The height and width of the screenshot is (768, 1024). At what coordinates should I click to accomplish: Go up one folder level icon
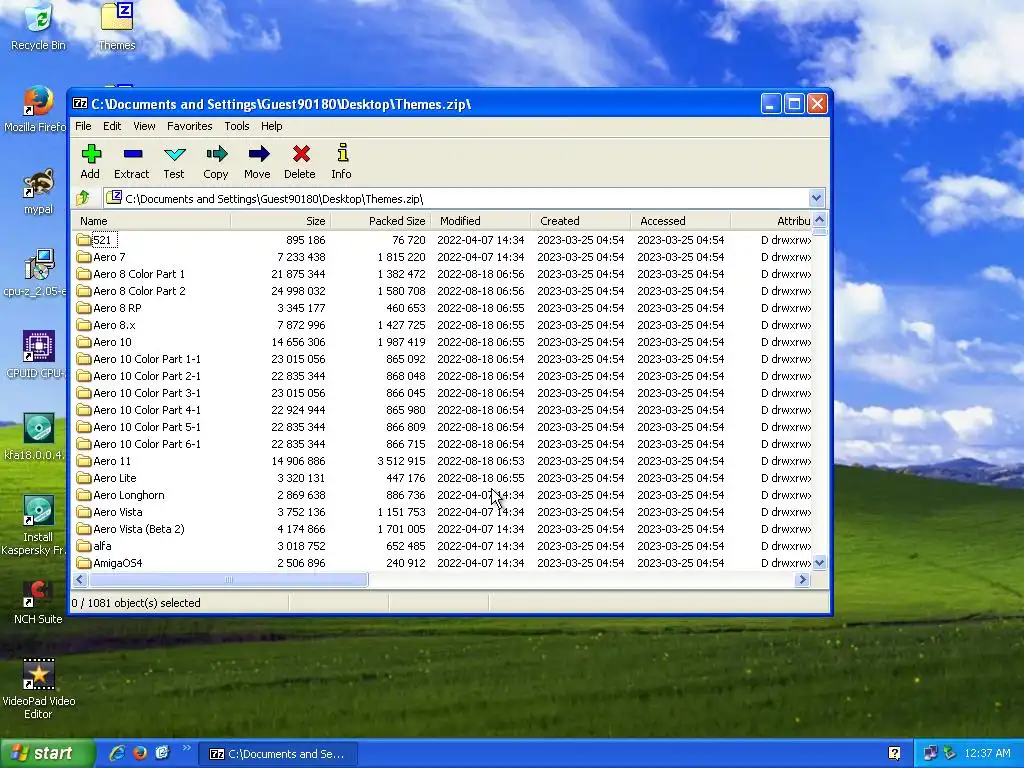click(83, 198)
